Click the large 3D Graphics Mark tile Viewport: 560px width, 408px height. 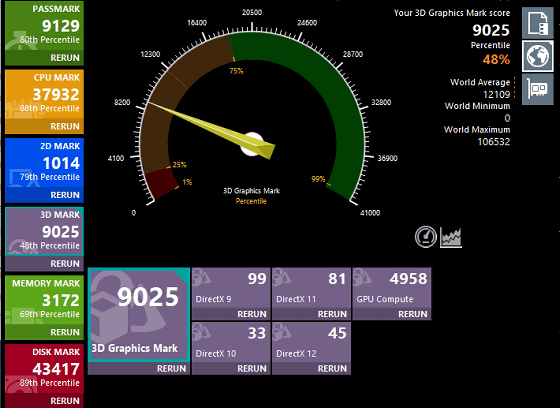(139, 315)
